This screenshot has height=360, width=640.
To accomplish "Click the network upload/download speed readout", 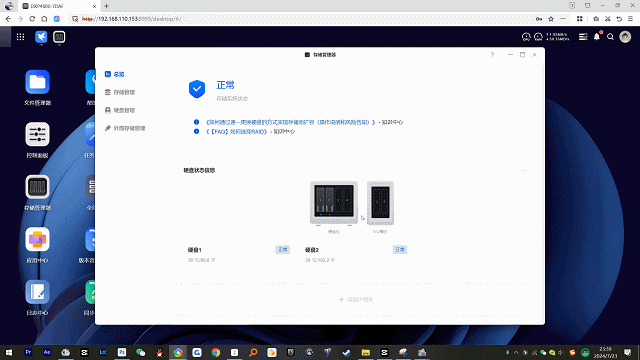I will 557,37.
